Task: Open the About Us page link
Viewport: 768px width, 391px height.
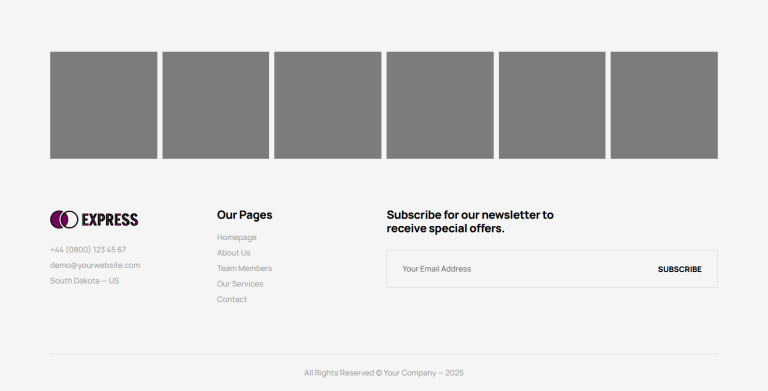Action: pyautogui.click(x=234, y=253)
